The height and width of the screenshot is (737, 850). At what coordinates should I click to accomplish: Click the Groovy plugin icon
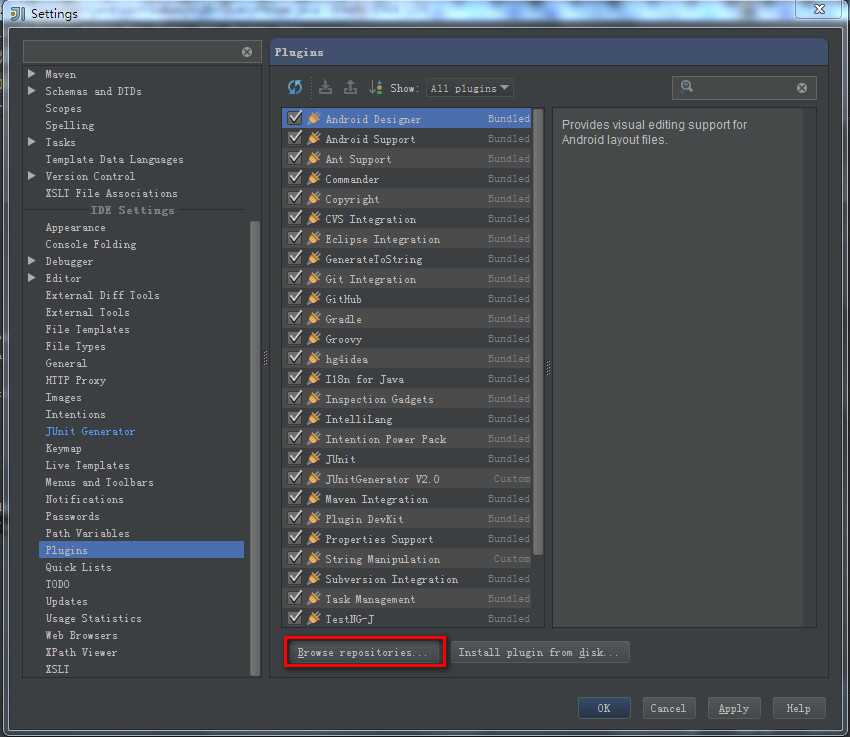[314, 339]
